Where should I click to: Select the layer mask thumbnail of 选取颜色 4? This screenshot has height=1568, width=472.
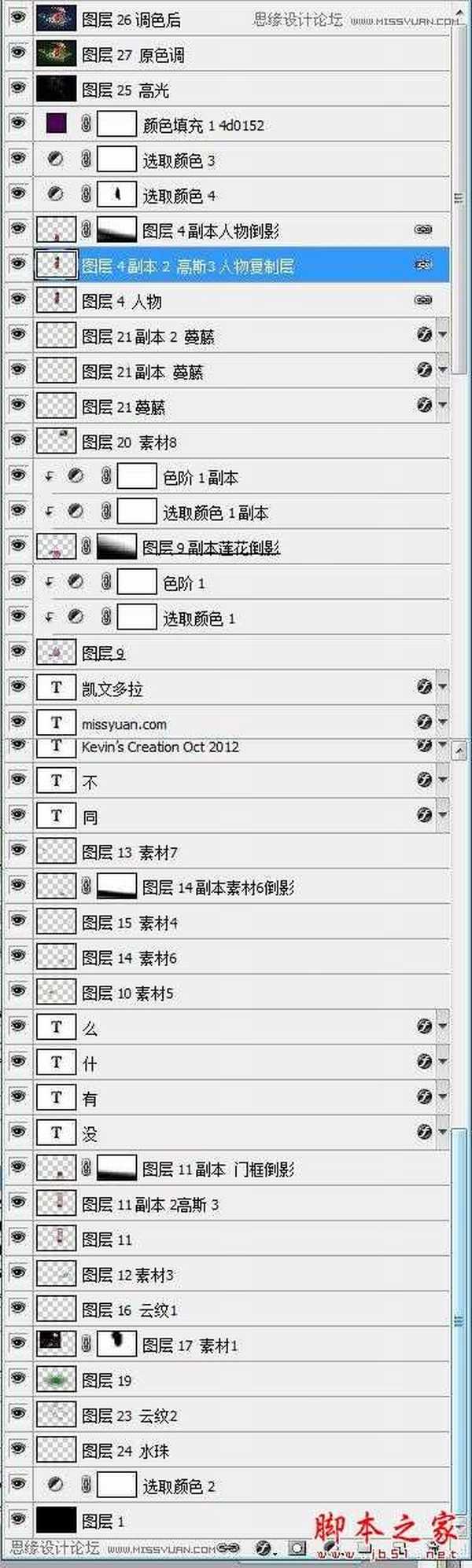click(115, 194)
